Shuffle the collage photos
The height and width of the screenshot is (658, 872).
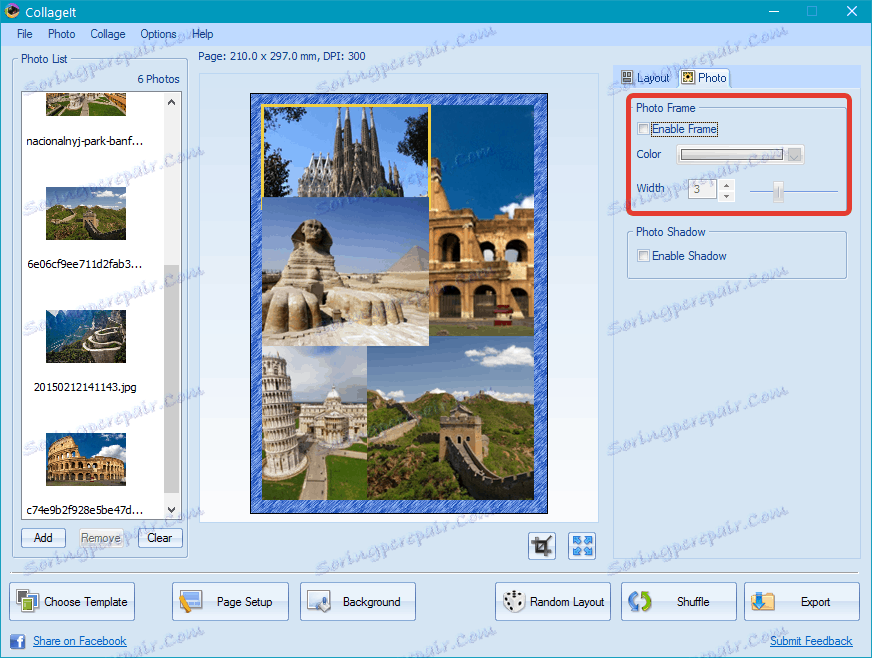pos(678,602)
